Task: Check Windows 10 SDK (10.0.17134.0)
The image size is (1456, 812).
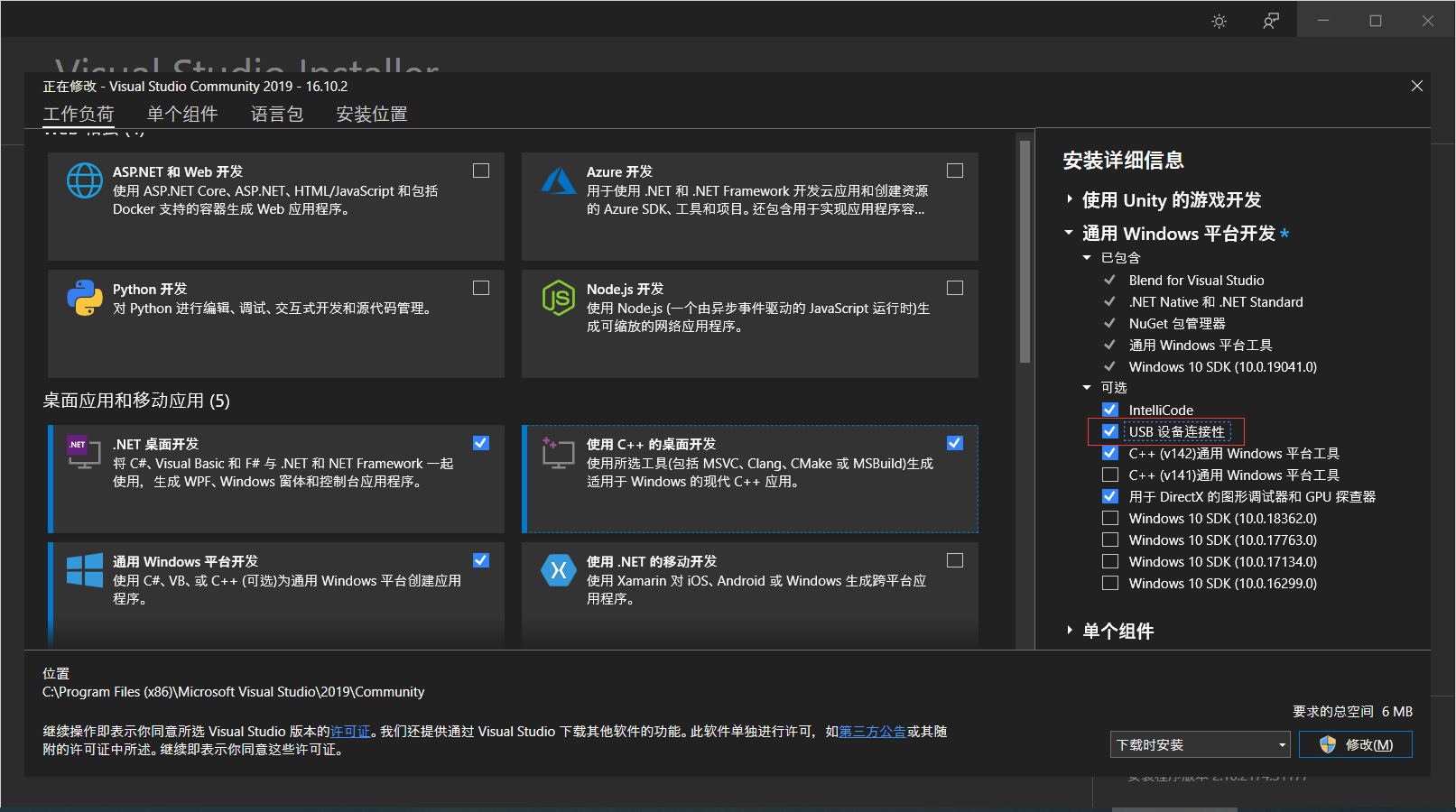Action: tap(1110, 561)
